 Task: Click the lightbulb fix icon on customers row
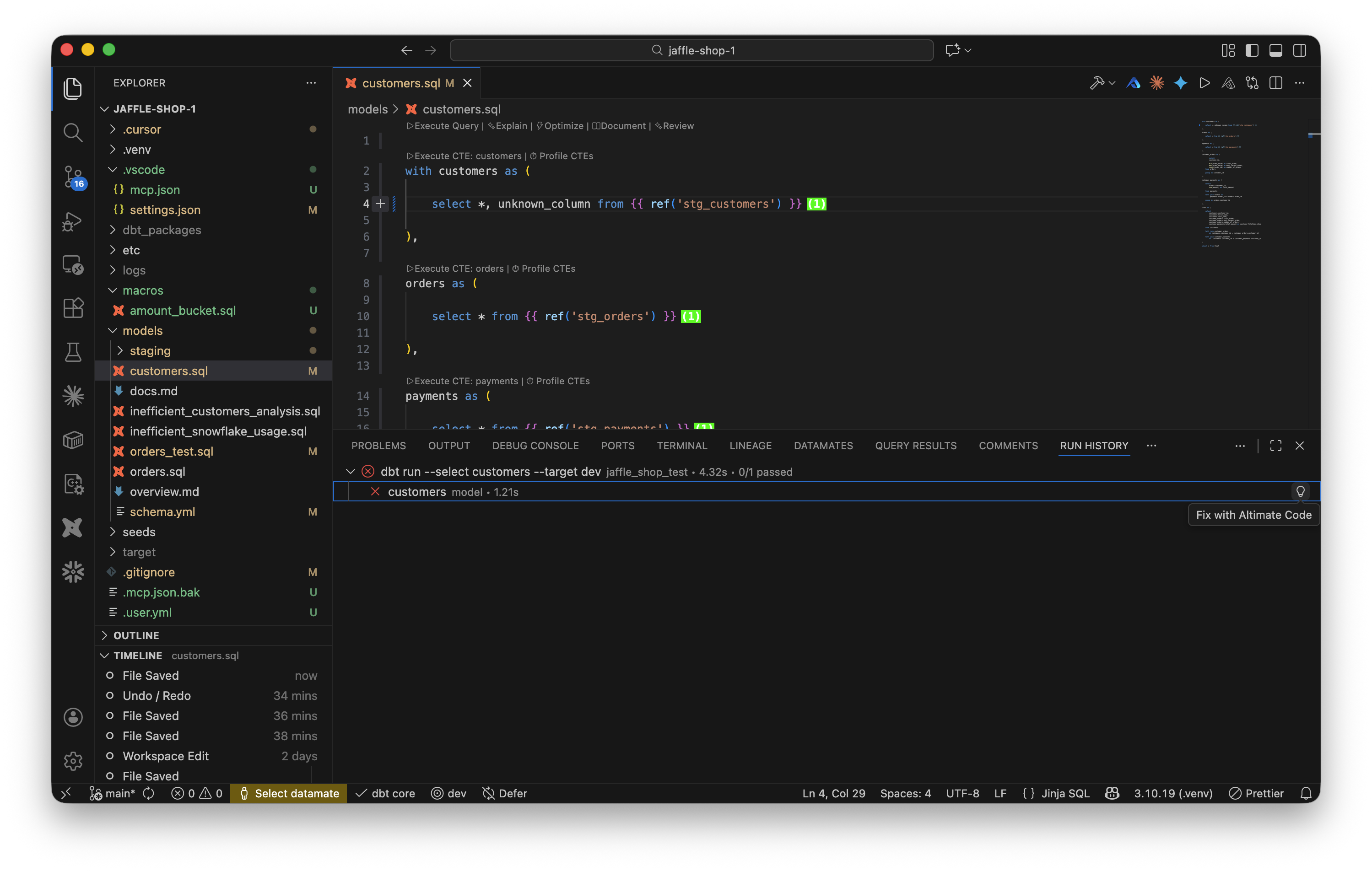[1300, 492]
